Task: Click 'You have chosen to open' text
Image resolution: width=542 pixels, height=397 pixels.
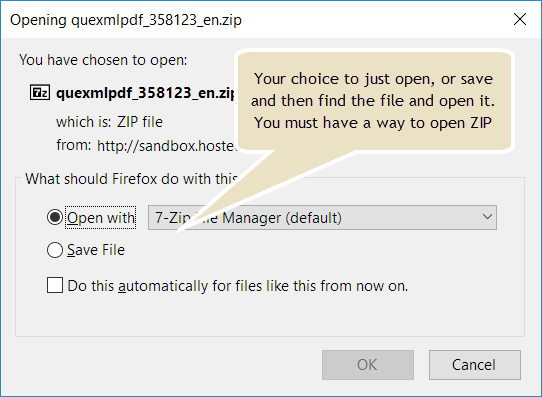Action: click(103, 60)
